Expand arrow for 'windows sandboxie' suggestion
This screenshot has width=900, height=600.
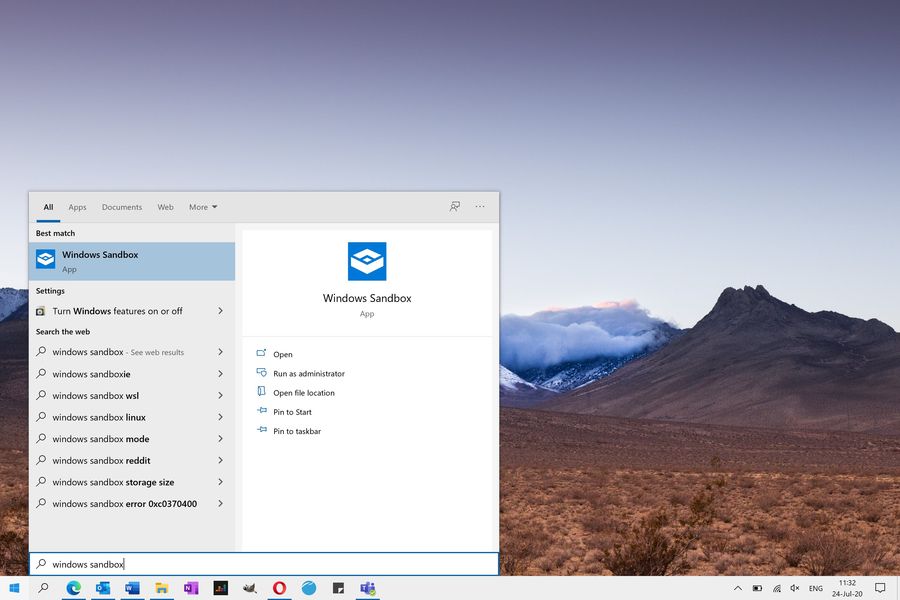click(x=220, y=374)
